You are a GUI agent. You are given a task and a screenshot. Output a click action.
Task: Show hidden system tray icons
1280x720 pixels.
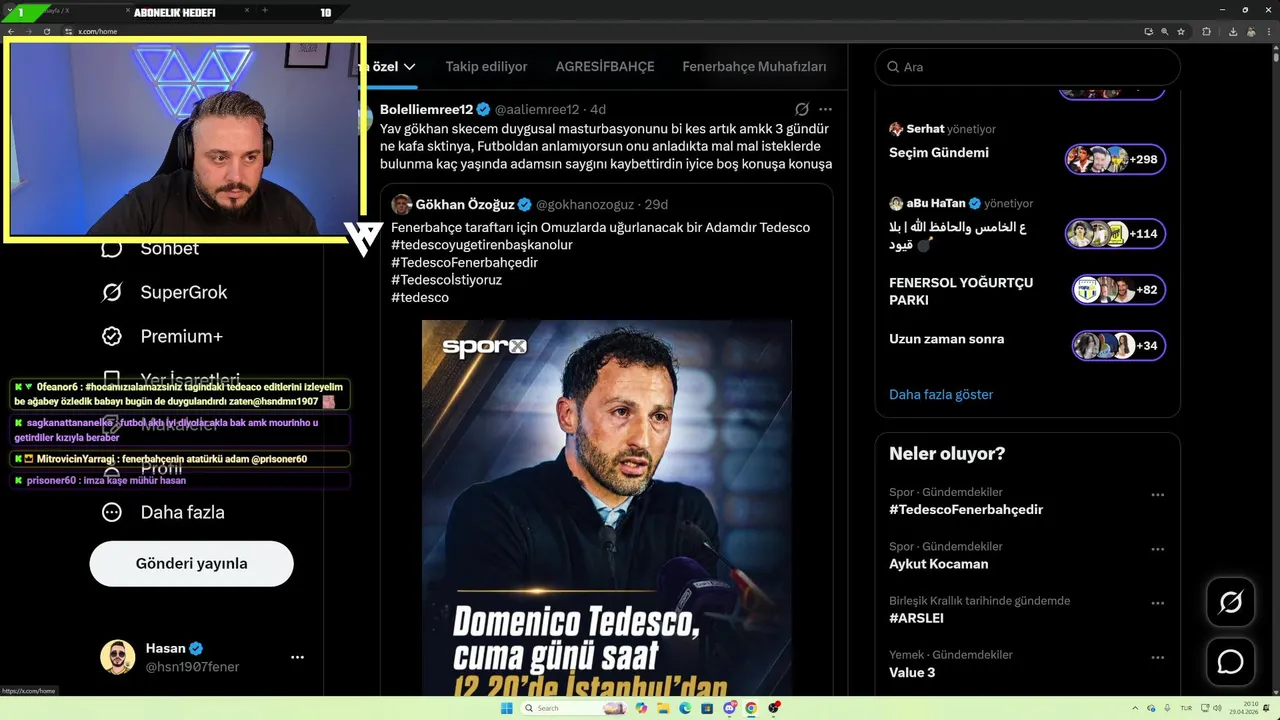pyautogui.click(x=1137, y=708)
